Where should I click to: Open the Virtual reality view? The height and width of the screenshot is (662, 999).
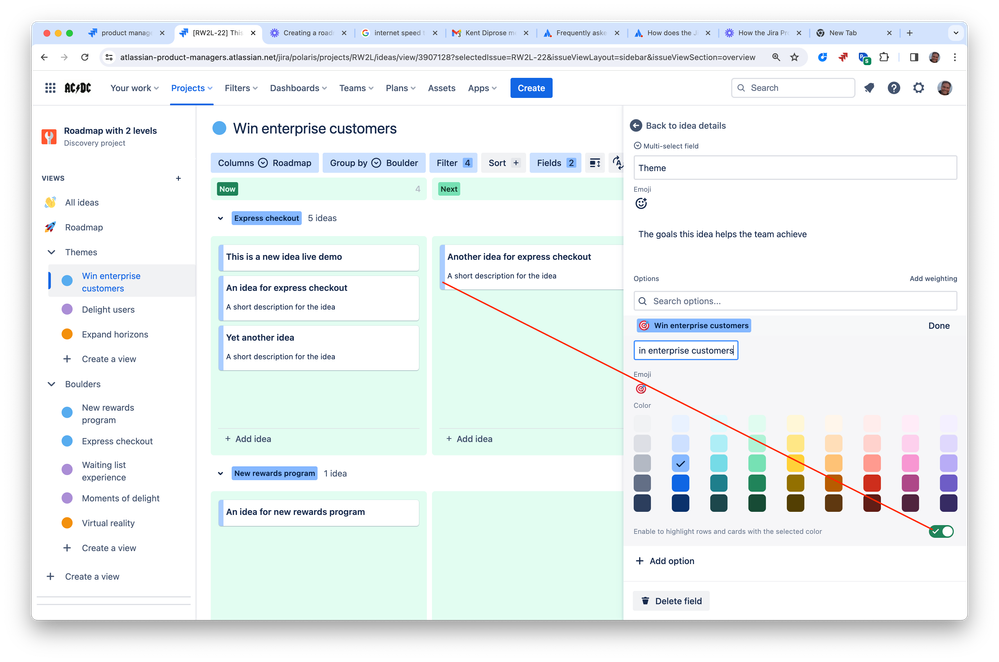[108, 523]
